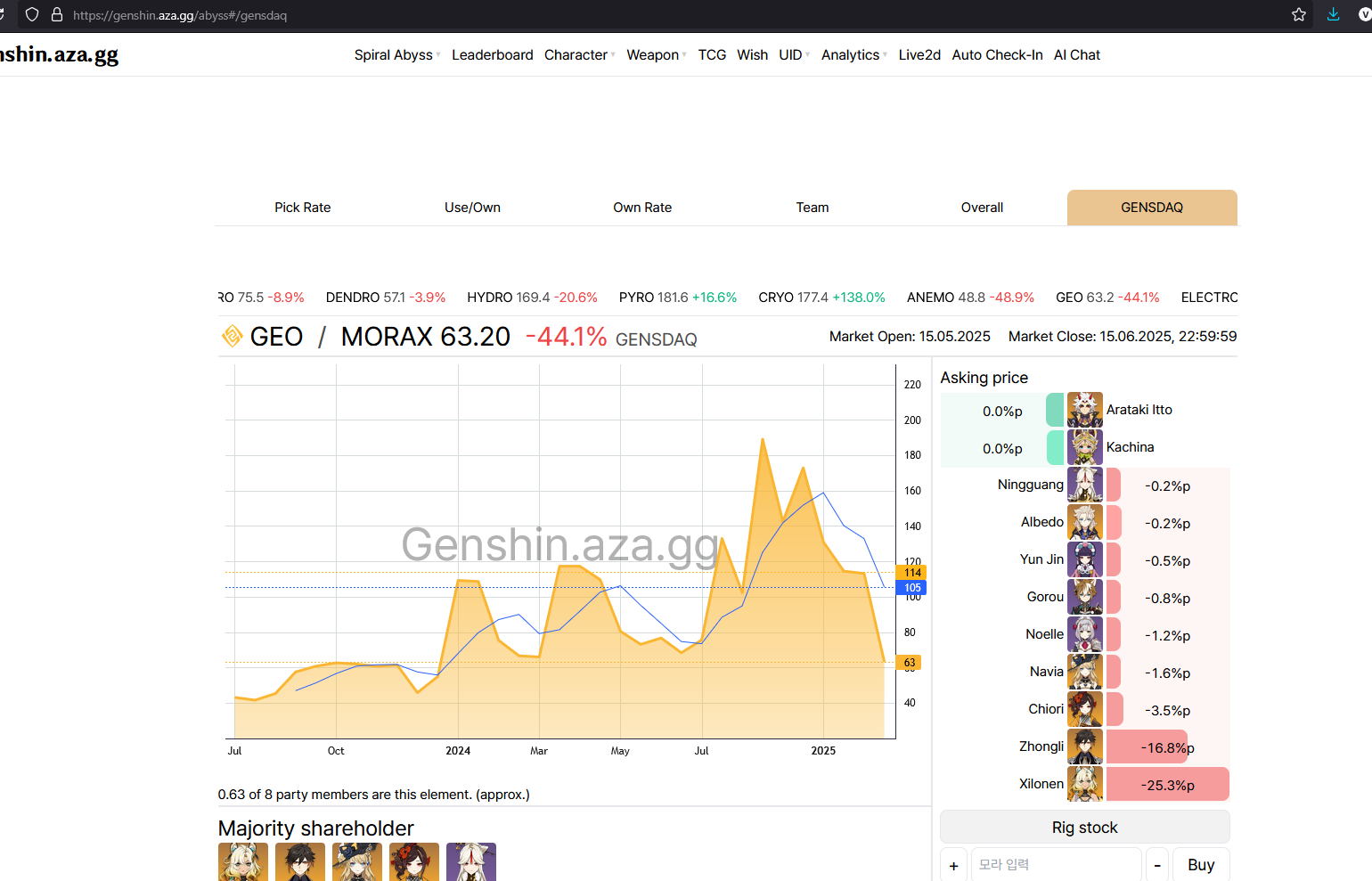Open first Majority shareholder thumbnail (Xilonen)
The image size is (1372, 881).
tap(243, 861)
